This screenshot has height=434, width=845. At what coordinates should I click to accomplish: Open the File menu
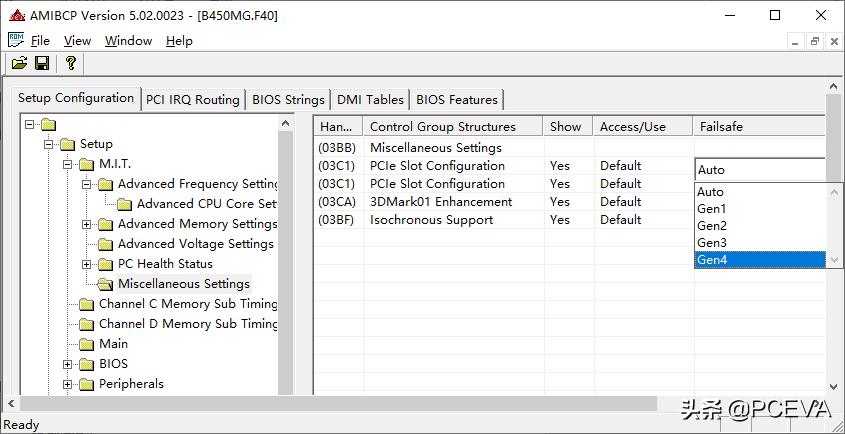40,41
